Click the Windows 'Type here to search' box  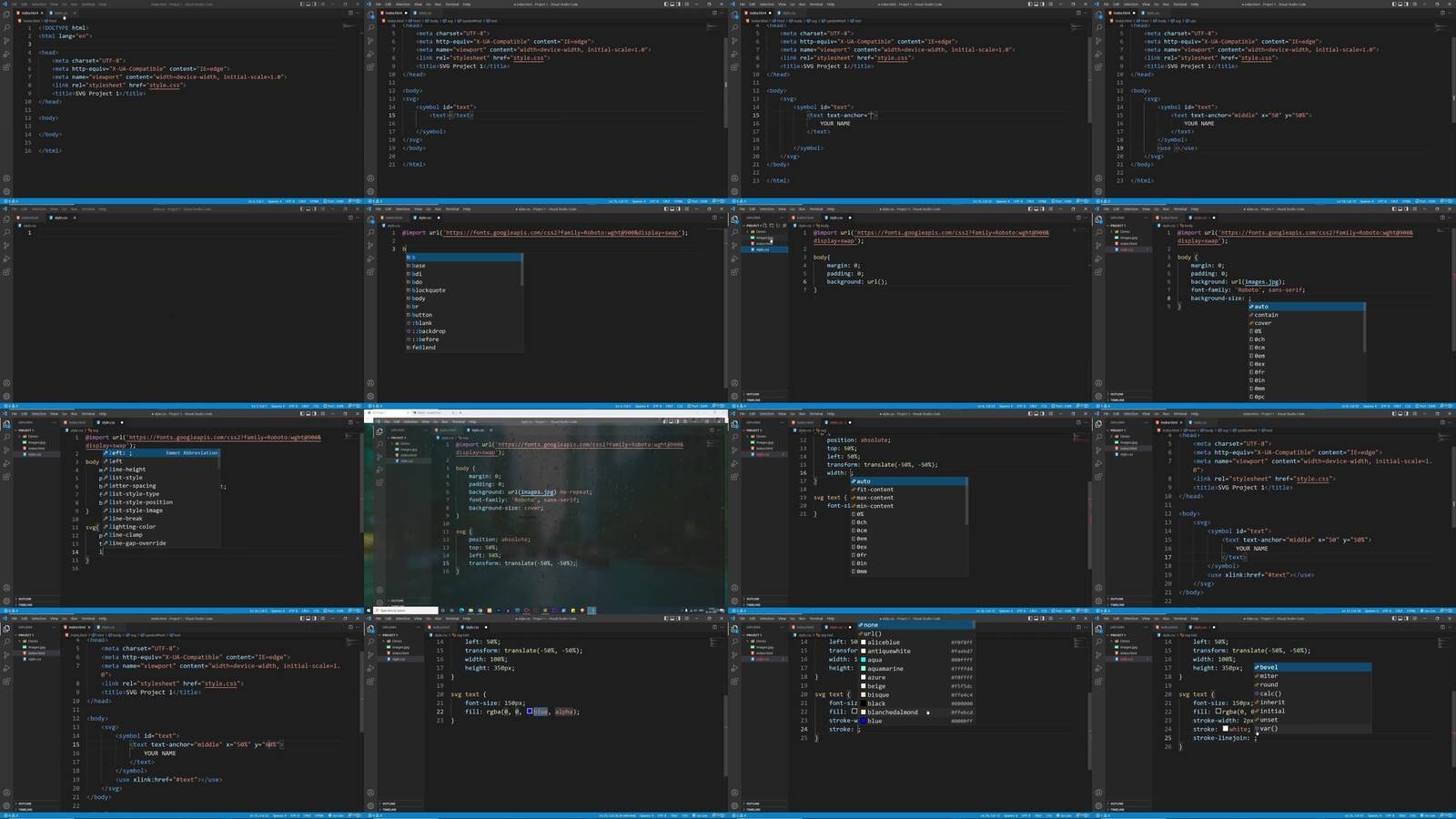pyautogui.click(x=406, y=611)
